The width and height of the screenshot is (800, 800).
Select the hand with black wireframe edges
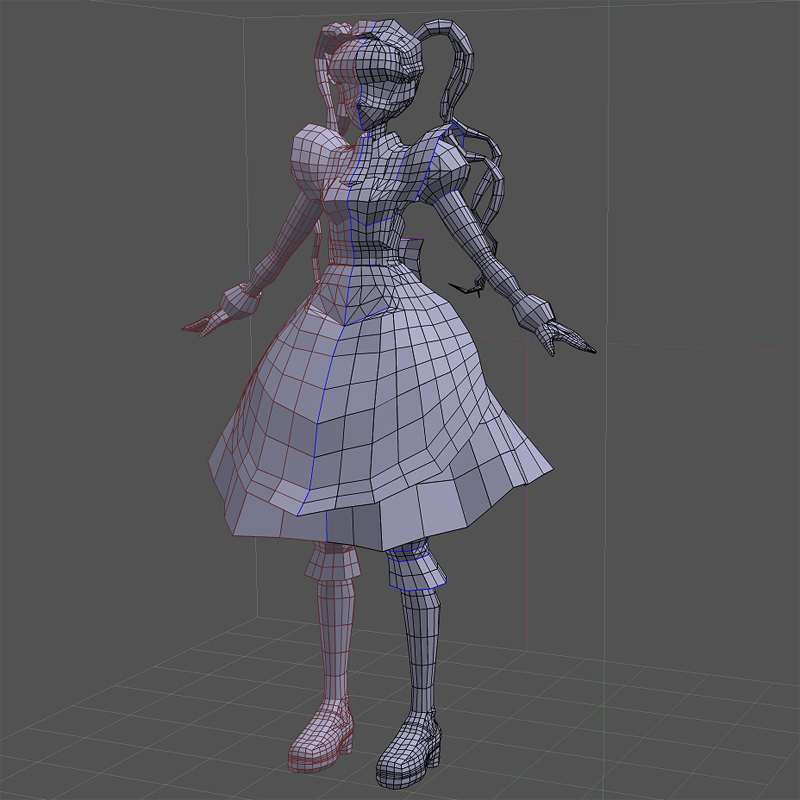click(x=565, y=338)
